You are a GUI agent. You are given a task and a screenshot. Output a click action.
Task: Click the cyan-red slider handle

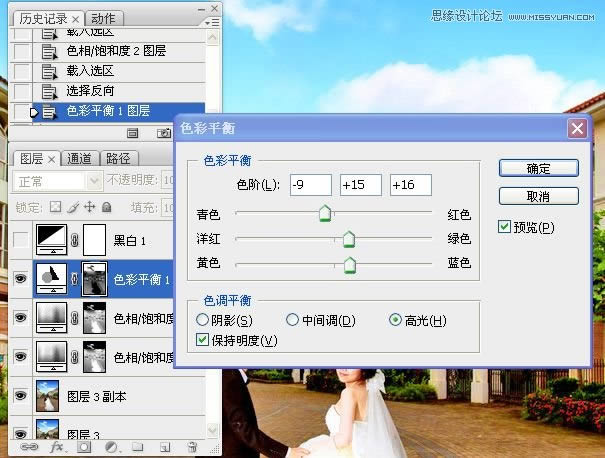(x=323, y=213)
